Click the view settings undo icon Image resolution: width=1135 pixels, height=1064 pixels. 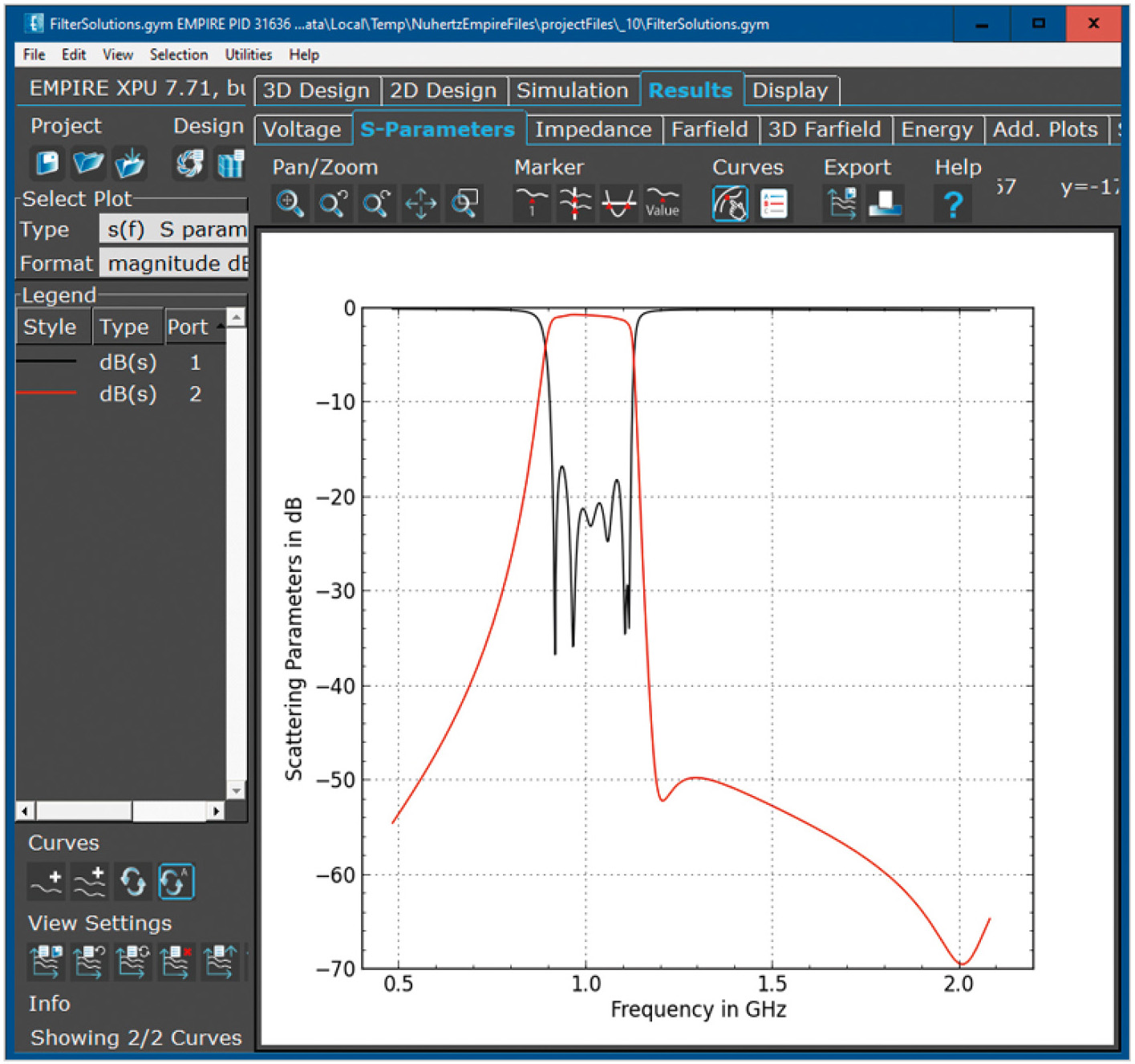(89, 961)
